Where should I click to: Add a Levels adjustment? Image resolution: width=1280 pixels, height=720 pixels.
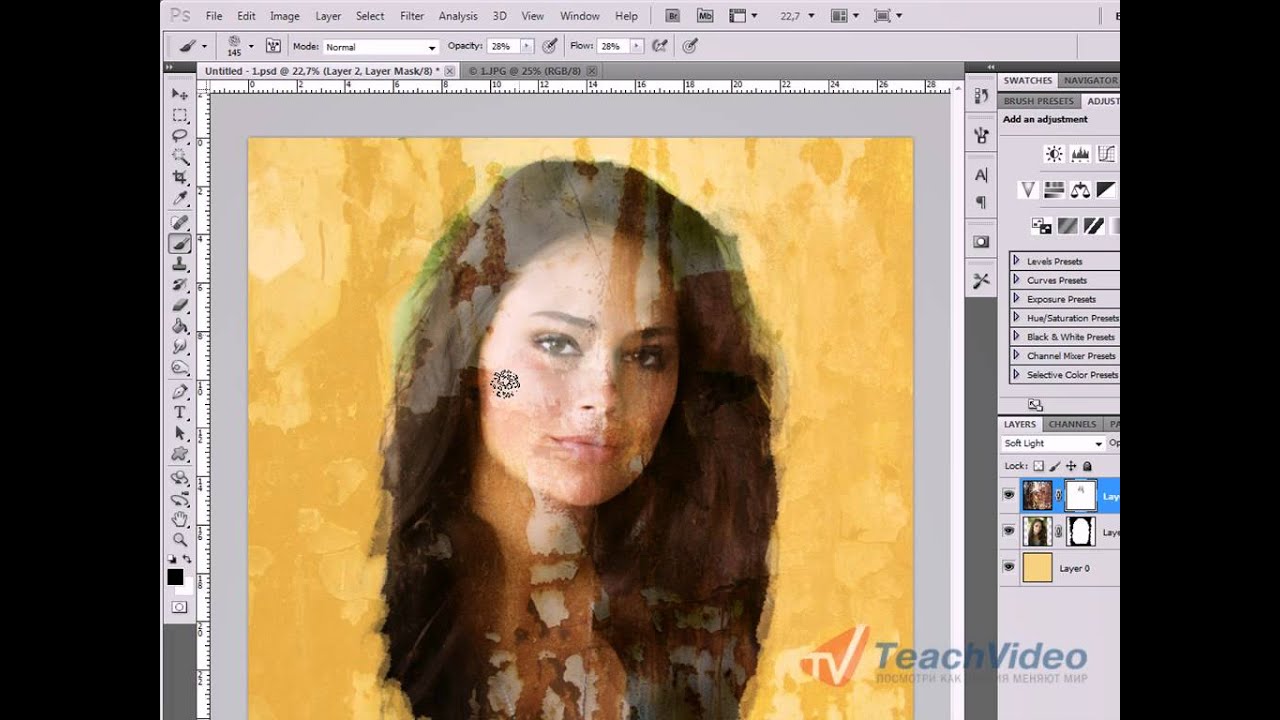tap(1080, 154)
